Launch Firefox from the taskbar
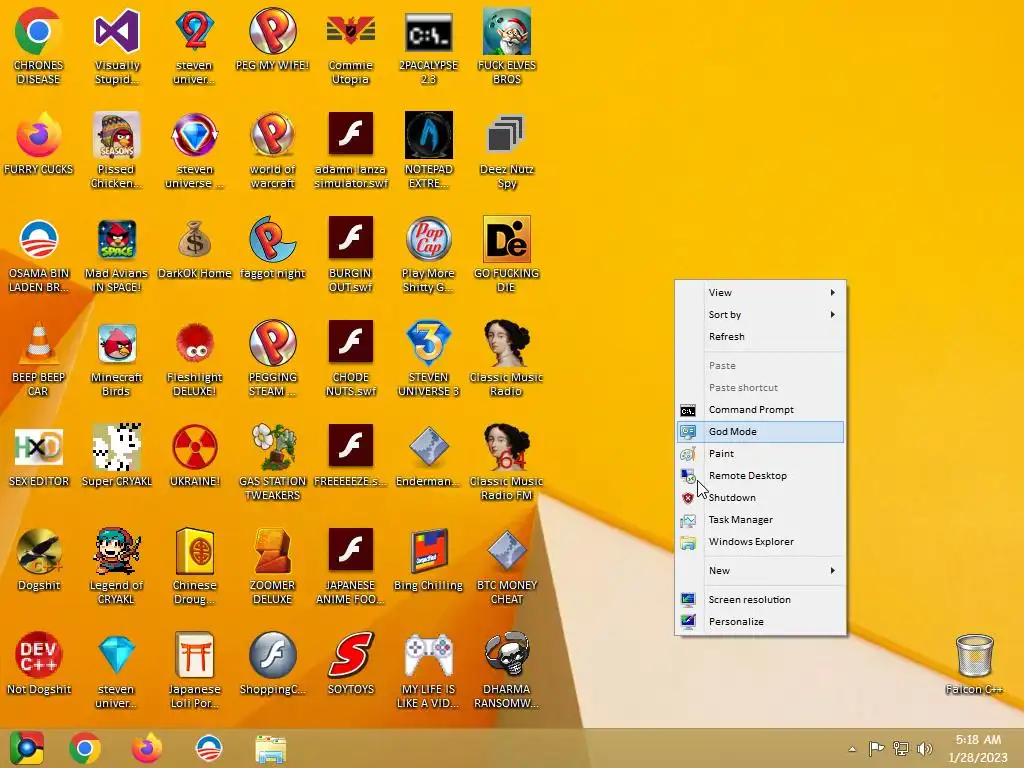1024x768 pixels. point(147,748)
